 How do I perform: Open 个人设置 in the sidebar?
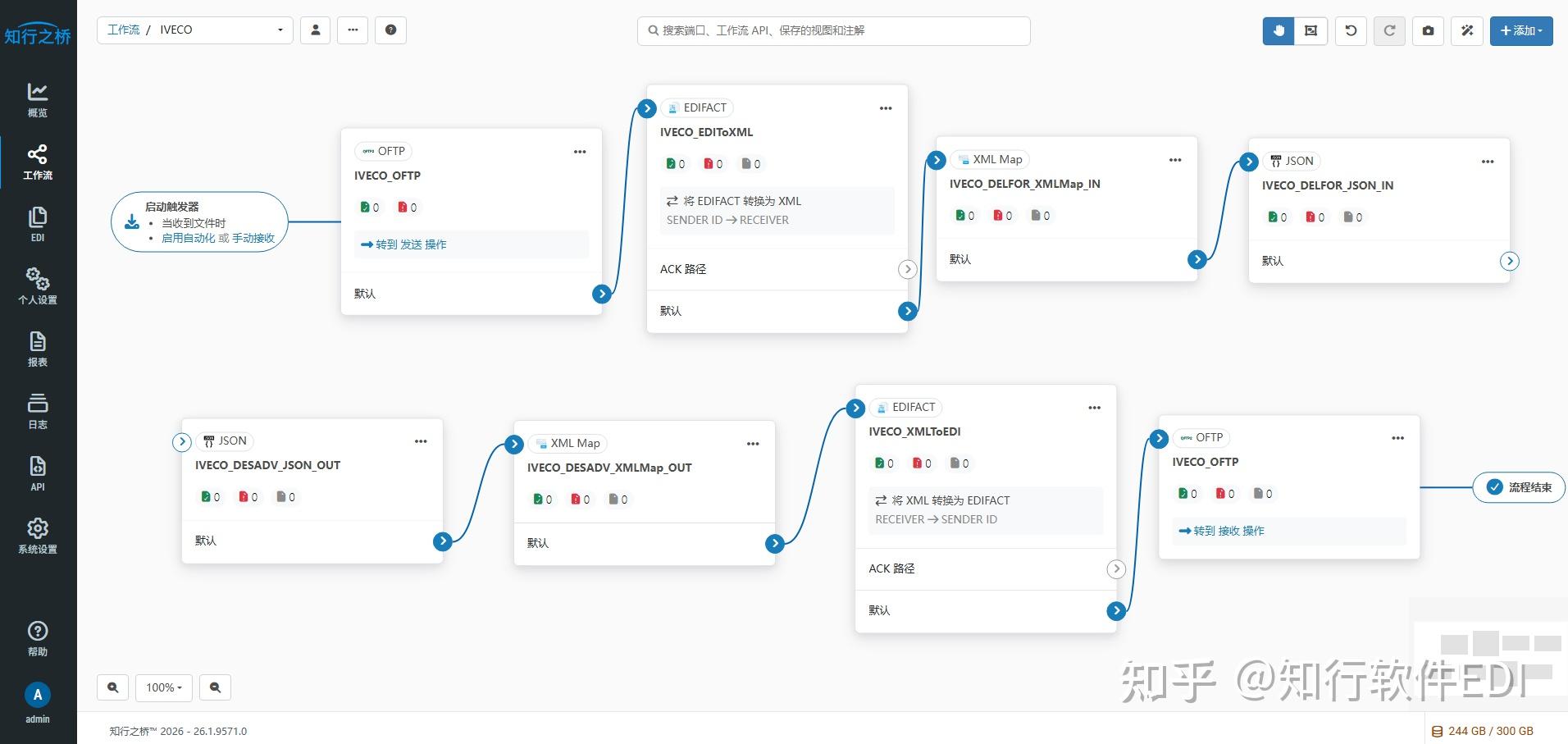(x=38, y=287)
